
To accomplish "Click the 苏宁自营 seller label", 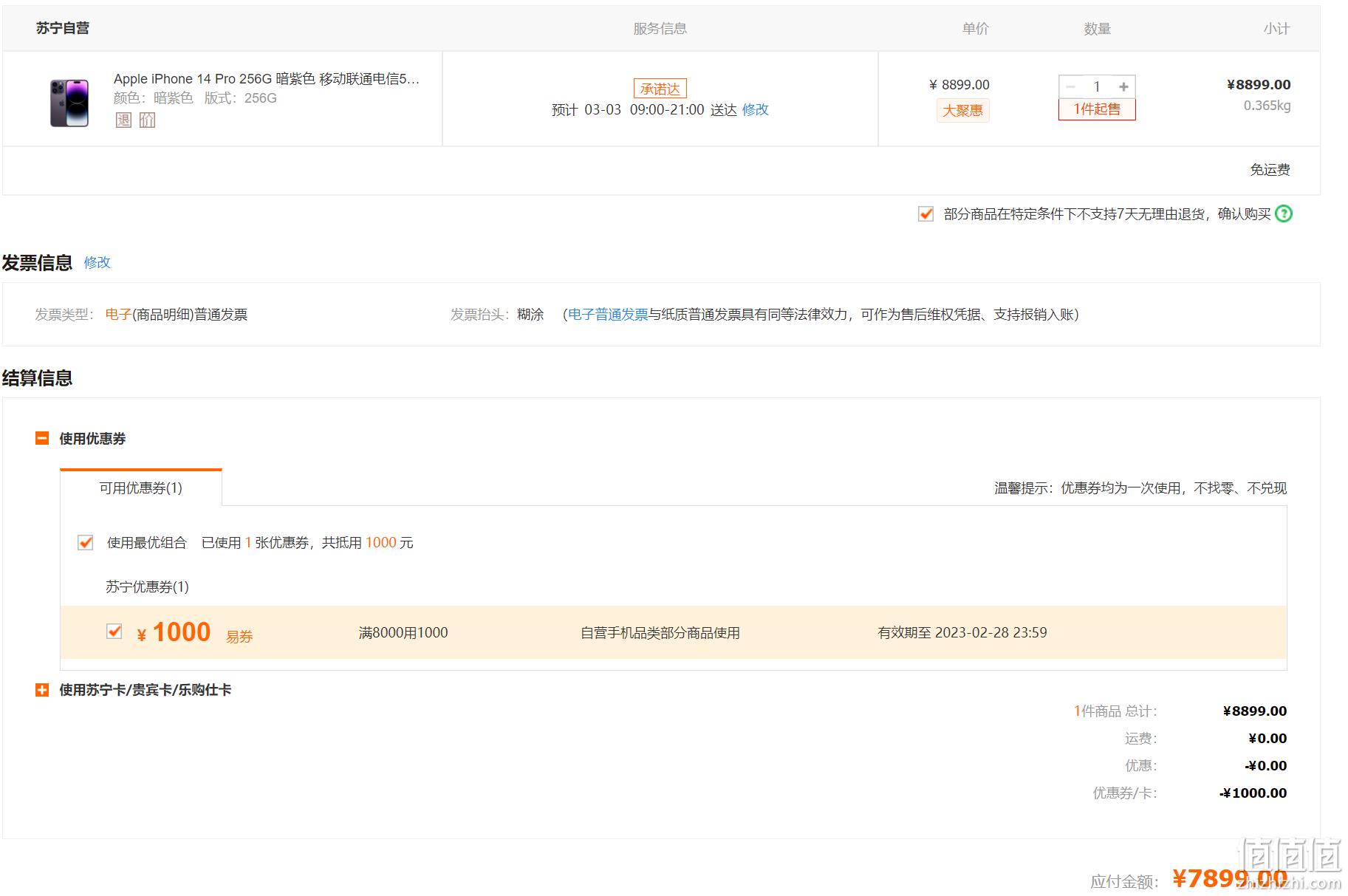I will pyautogui.click(x=63, y=28).
